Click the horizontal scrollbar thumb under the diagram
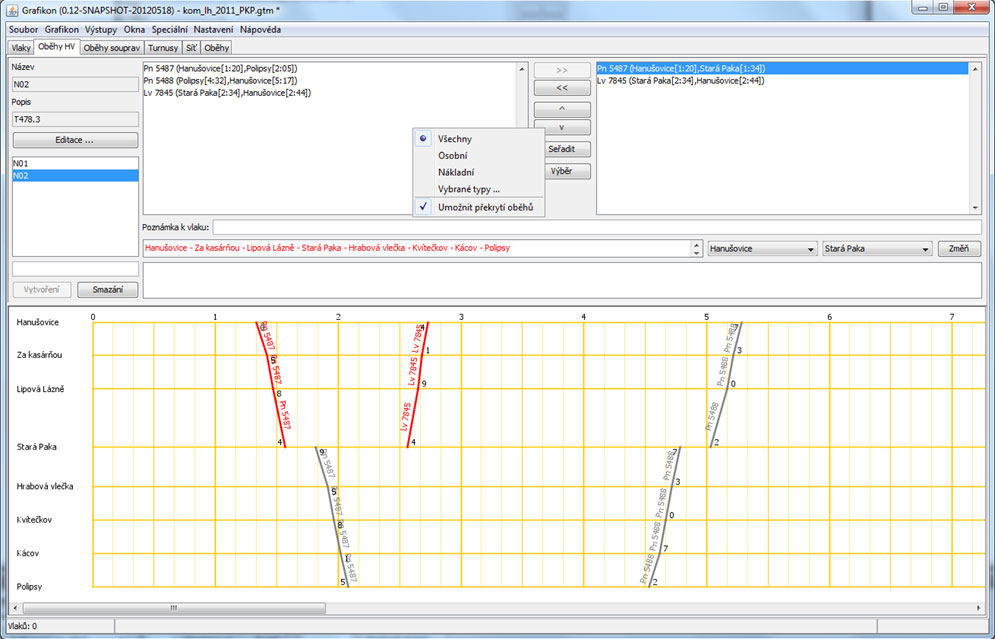The height and width of the screenshot is (639, 995). pyautogui.click(x=173, y=609)
